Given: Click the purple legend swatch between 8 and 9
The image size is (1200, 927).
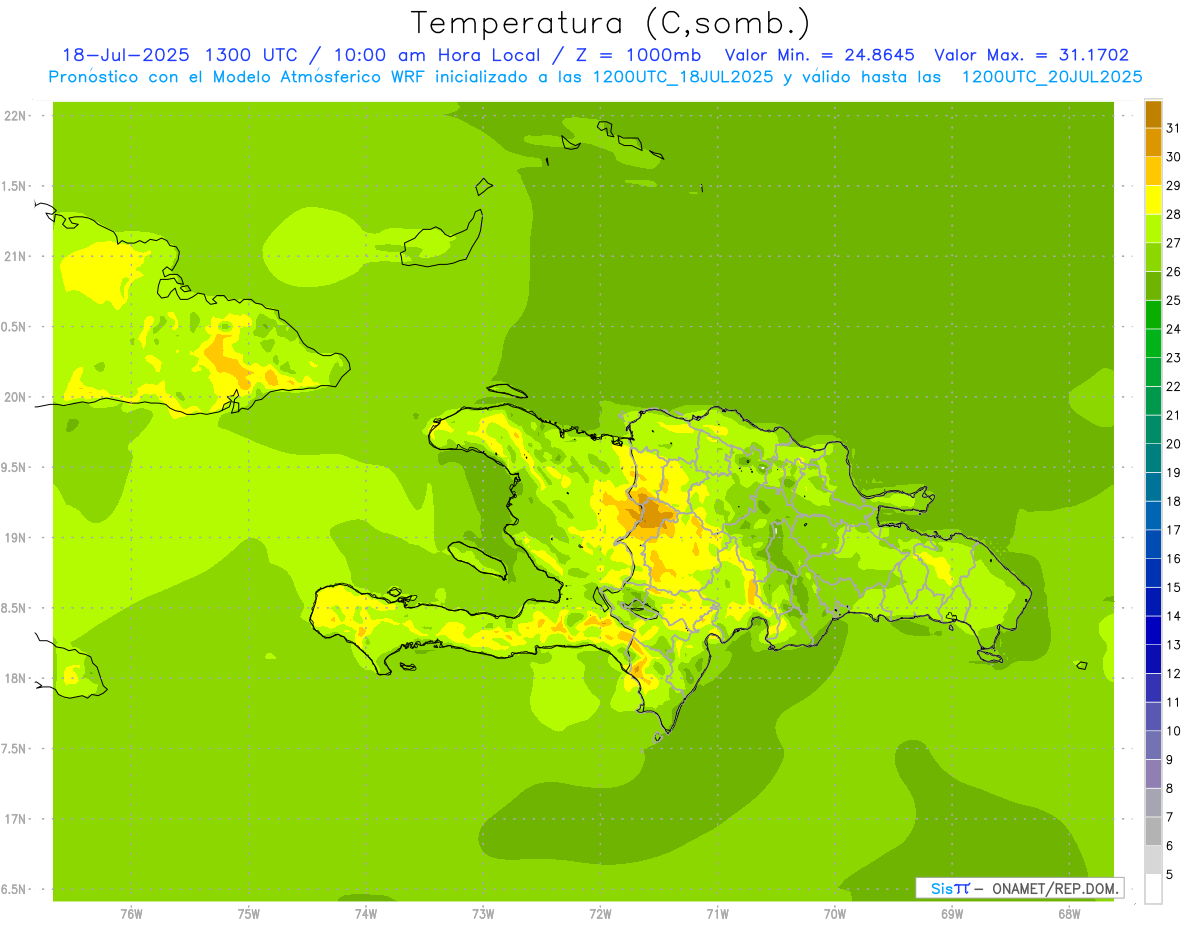Looking at the screenshot, I should point(1153,774).
